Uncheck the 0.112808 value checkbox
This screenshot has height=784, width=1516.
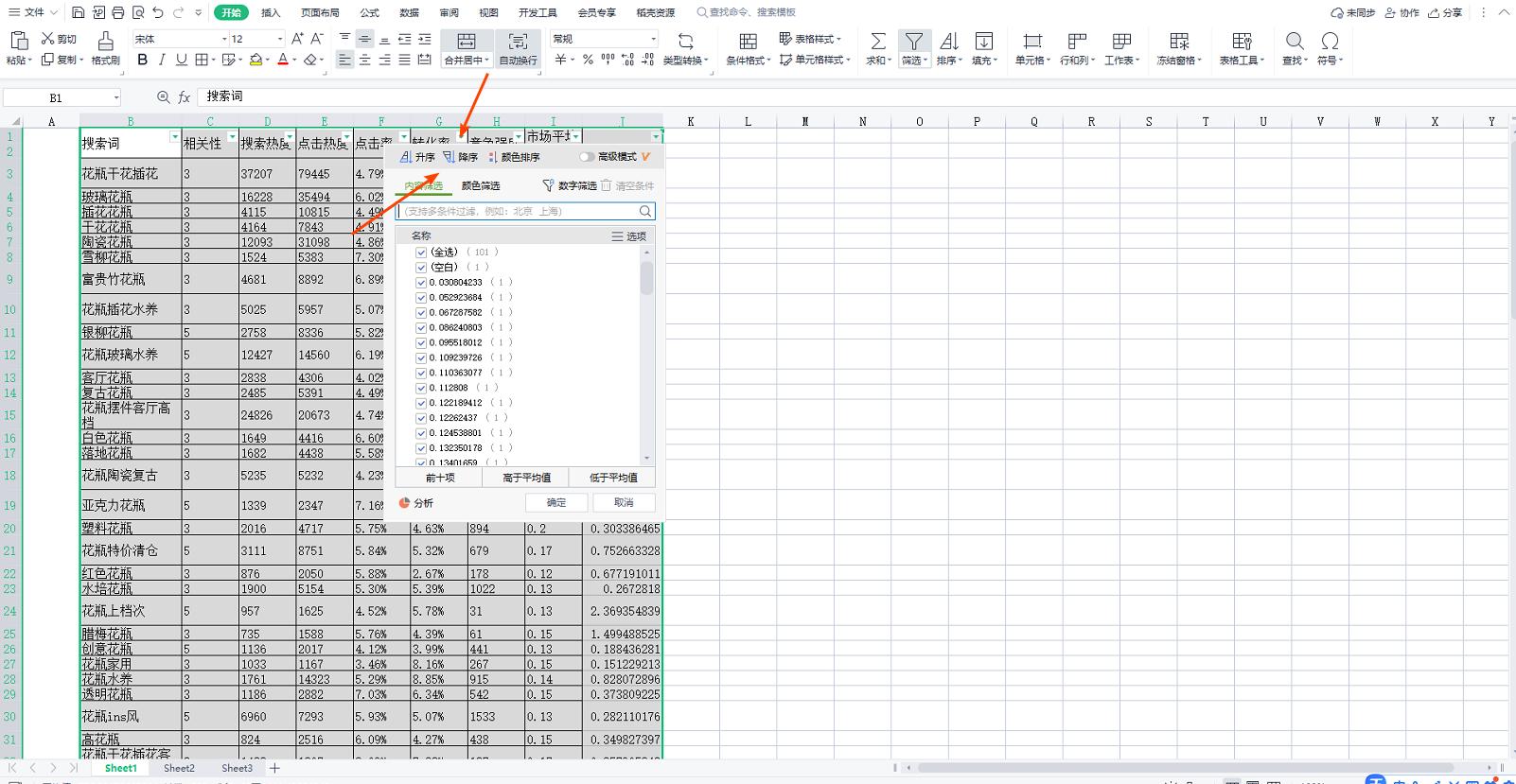pos(421,388)
